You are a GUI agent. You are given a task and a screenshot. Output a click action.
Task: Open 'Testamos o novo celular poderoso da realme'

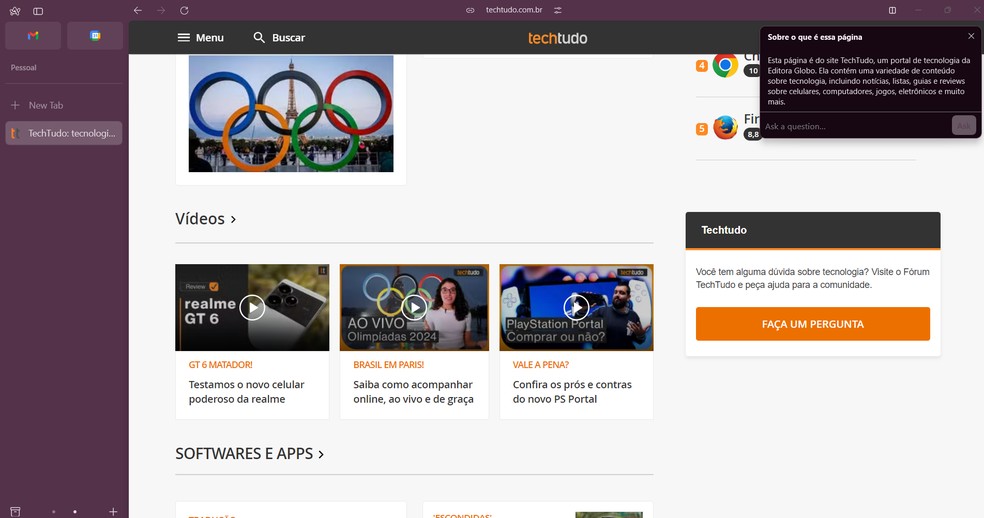[247, 392]
